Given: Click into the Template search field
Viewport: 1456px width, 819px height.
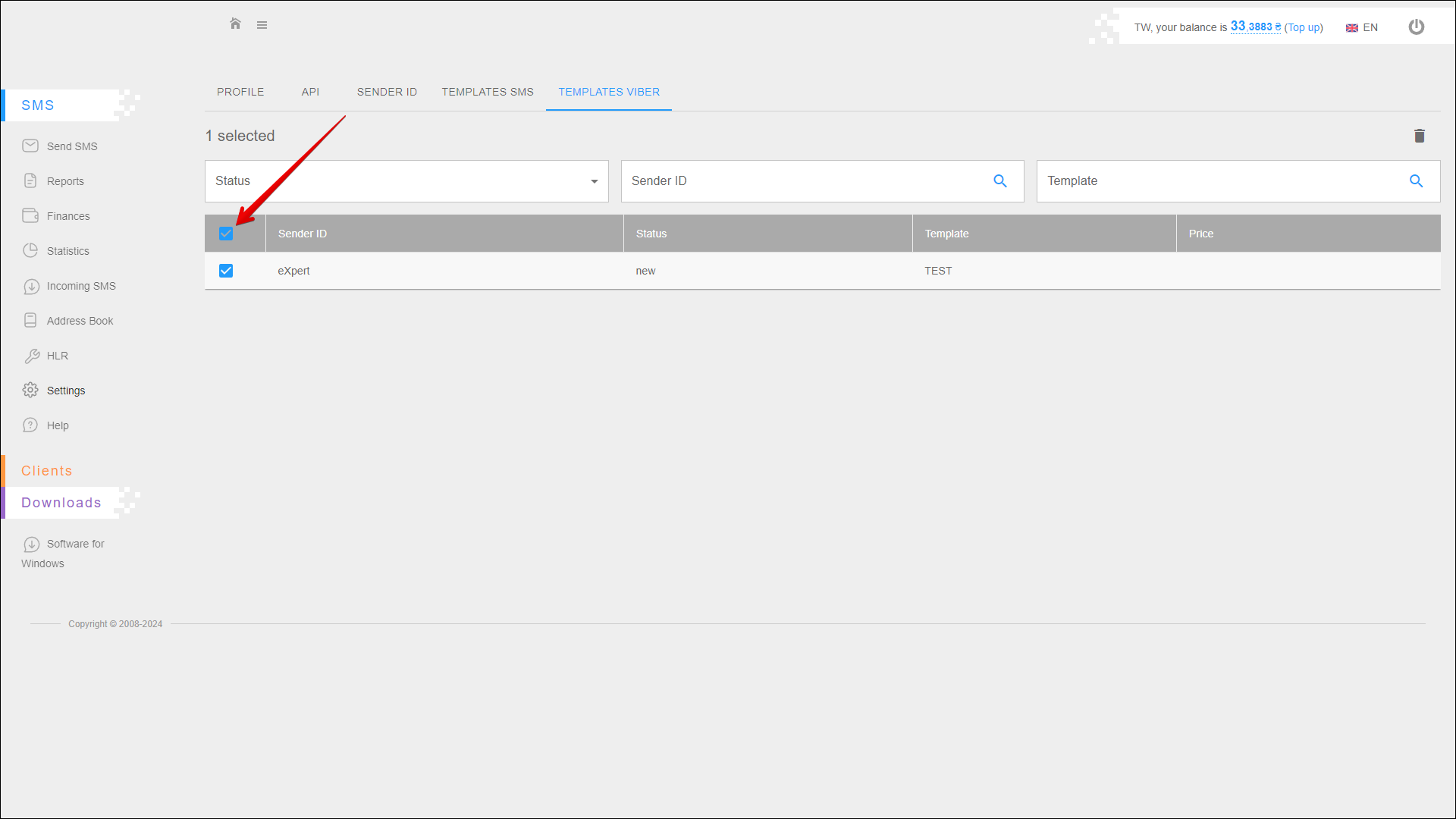Looking at the screenshot, I should (1213, 181).
